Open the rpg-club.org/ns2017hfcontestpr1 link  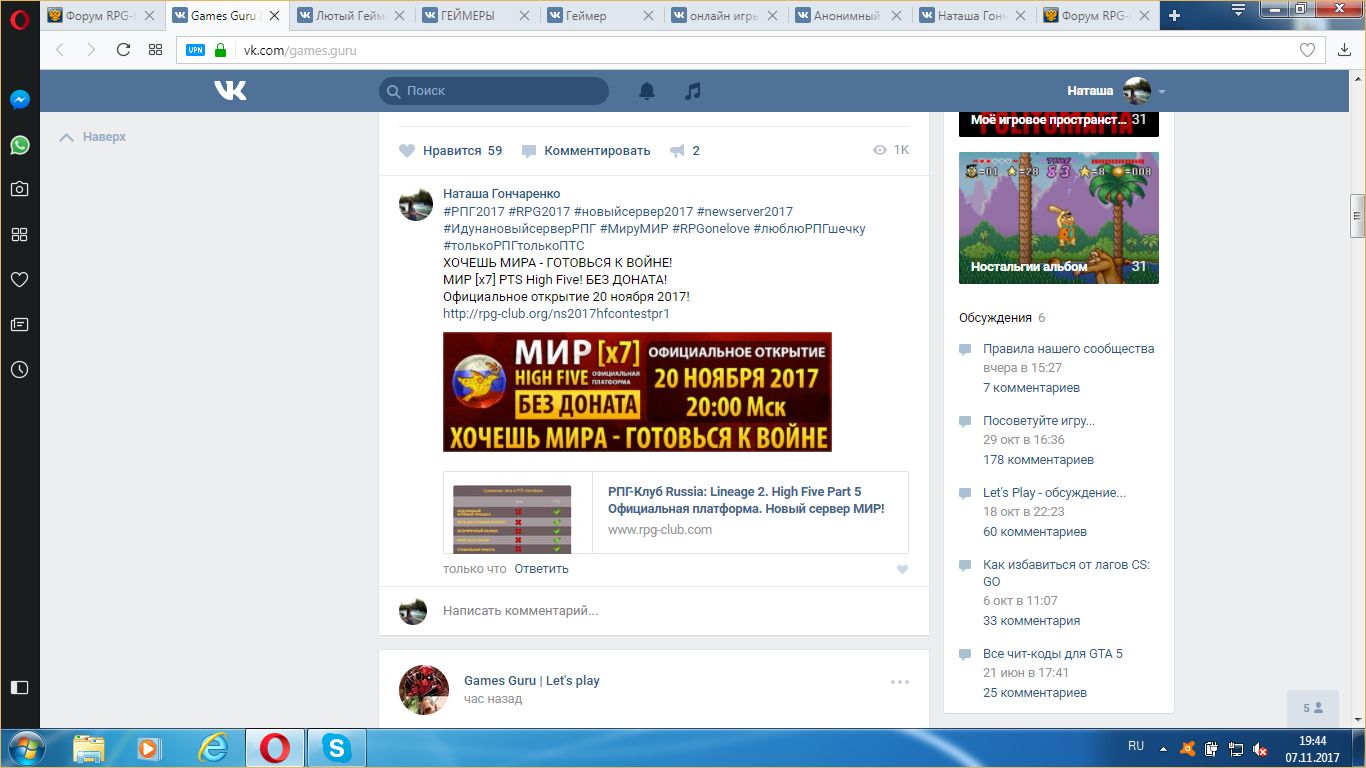click(x=556, y=314)
